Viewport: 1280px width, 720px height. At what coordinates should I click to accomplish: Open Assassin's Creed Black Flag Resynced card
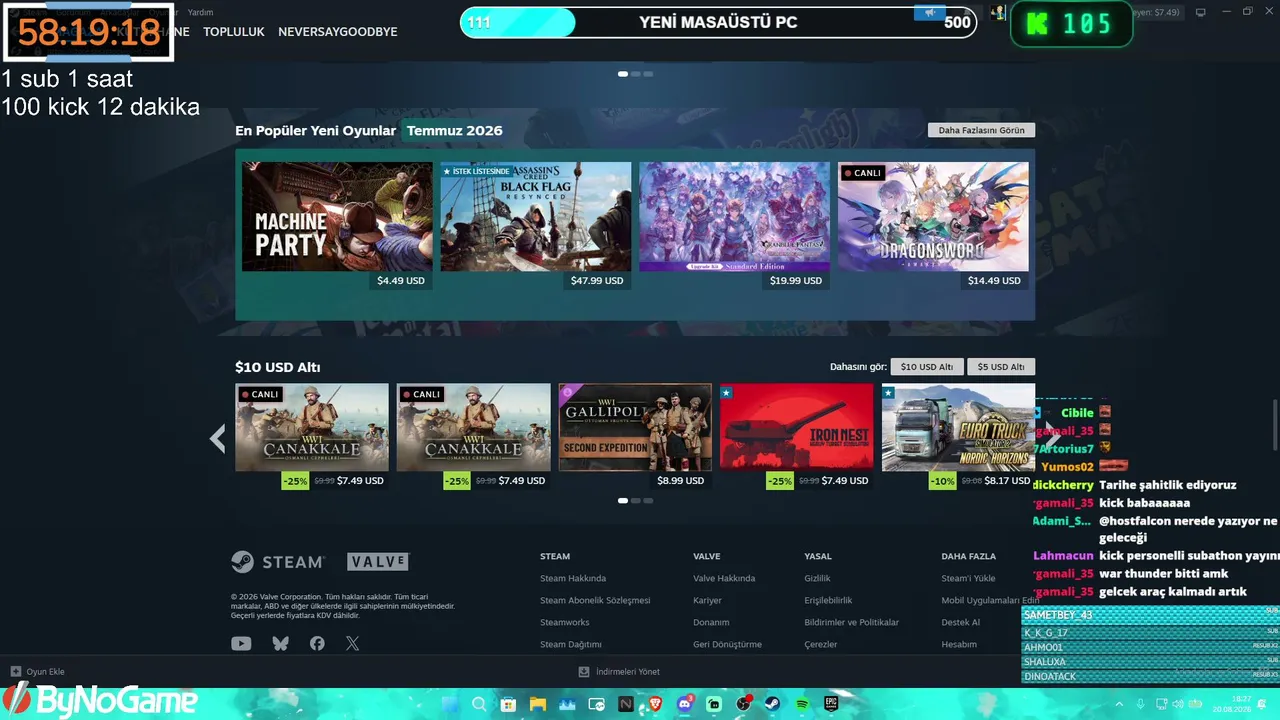point(536,216)
